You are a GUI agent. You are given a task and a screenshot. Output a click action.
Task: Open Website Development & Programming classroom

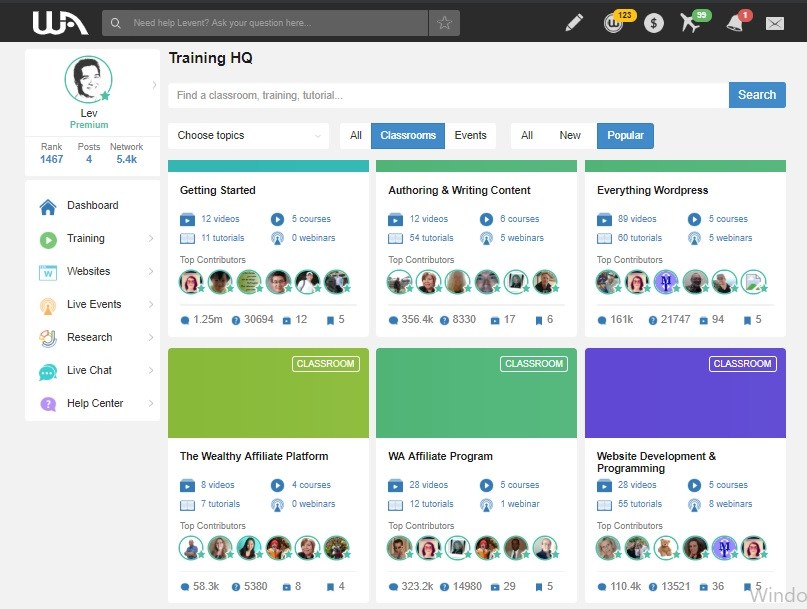pyautogui.click(x=656, y=462)
